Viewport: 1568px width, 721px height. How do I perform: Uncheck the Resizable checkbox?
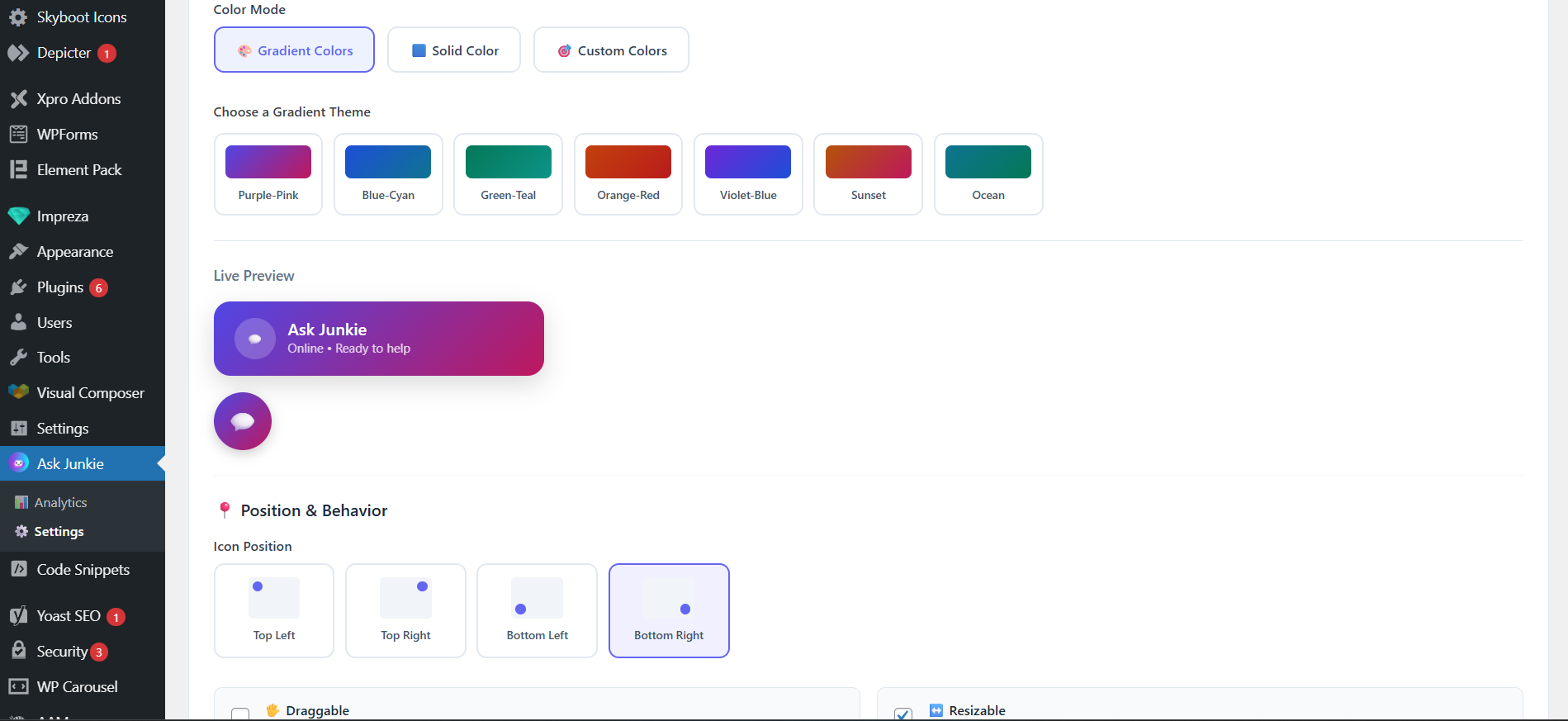click(903, 714)
